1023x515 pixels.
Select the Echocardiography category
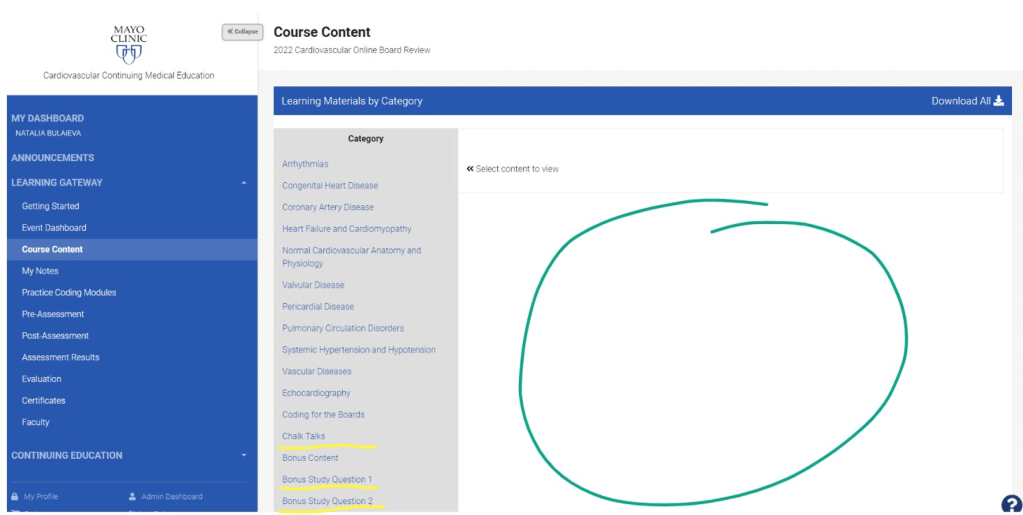(x=316, y=393)
